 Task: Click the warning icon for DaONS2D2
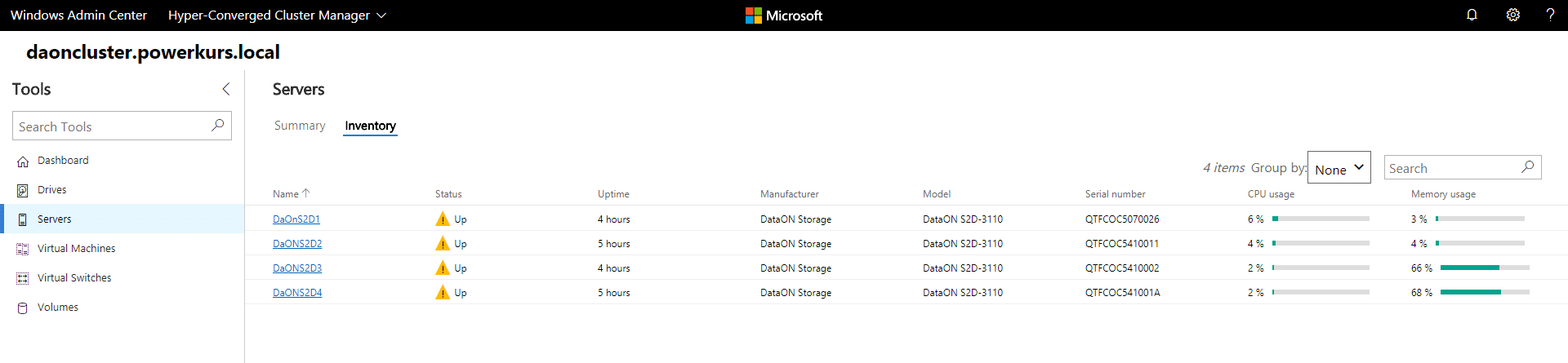point(443,243)
